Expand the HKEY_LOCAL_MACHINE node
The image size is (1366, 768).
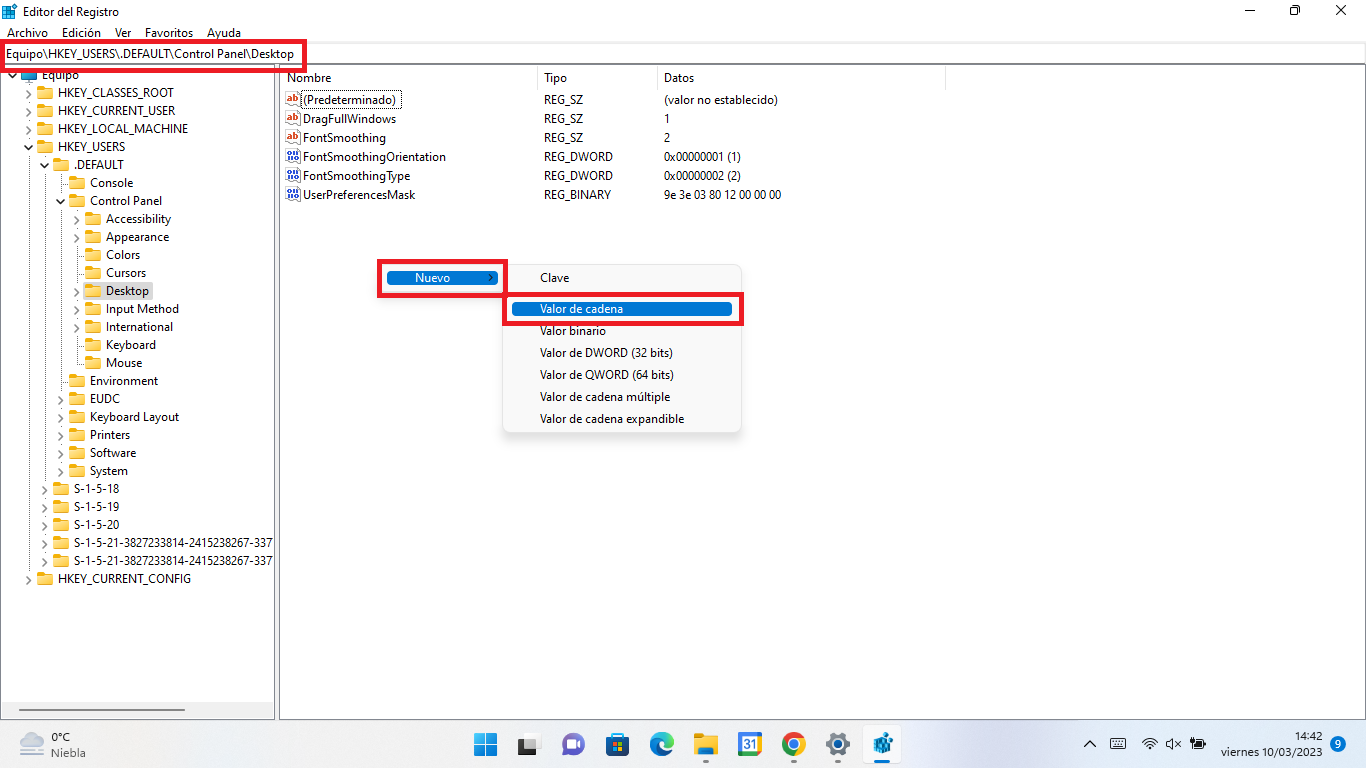(28, 129)
